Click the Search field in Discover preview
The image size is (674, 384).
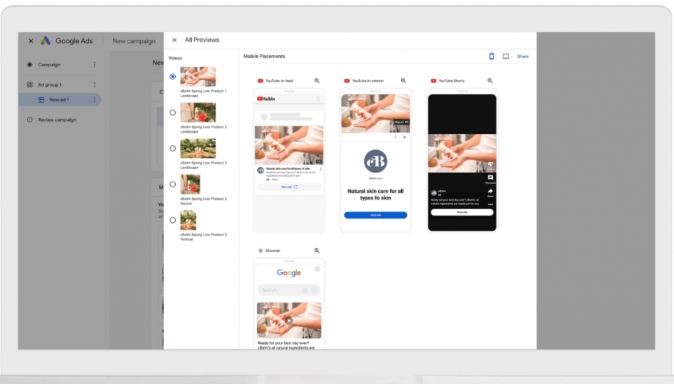[x=289, y=290]
